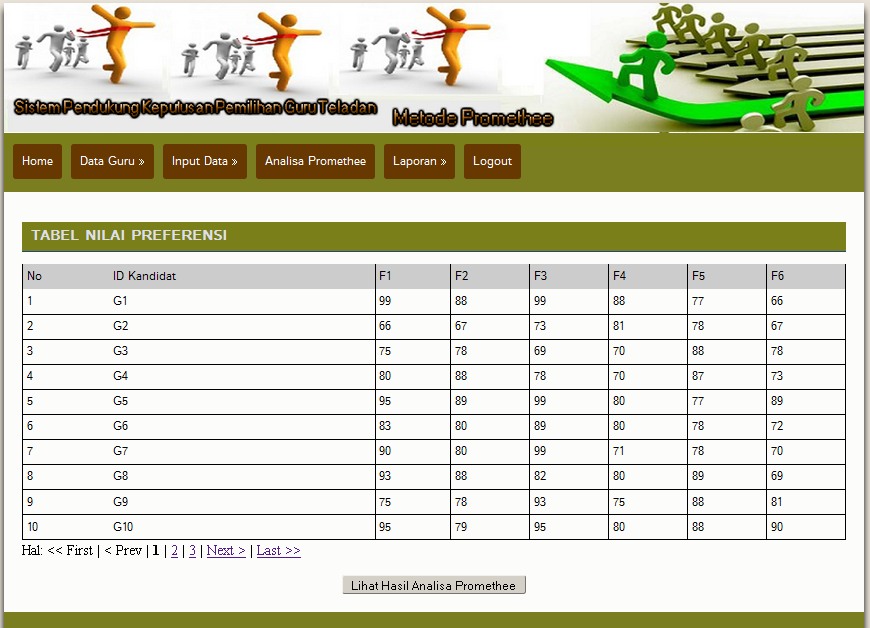870x628 pixels.
Task: Click F4 value 71 in G7 row
Action: 648,451
